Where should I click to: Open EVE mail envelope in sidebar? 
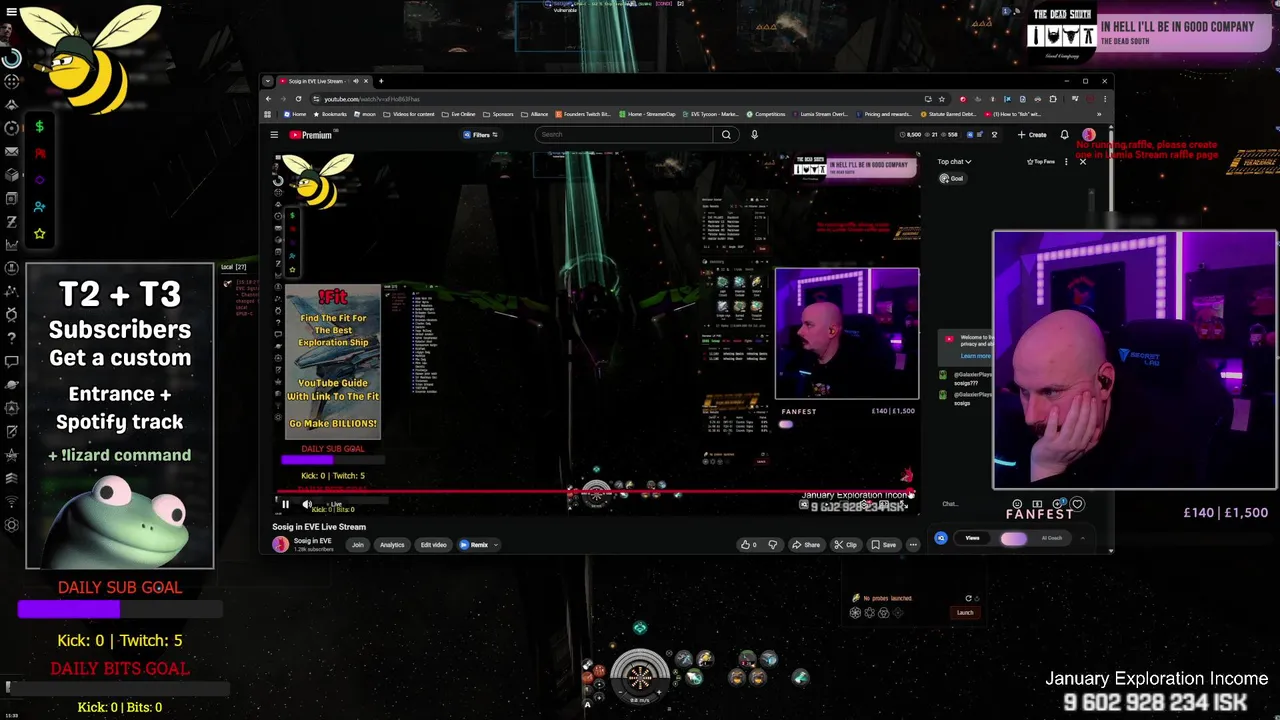pos(11,151)
